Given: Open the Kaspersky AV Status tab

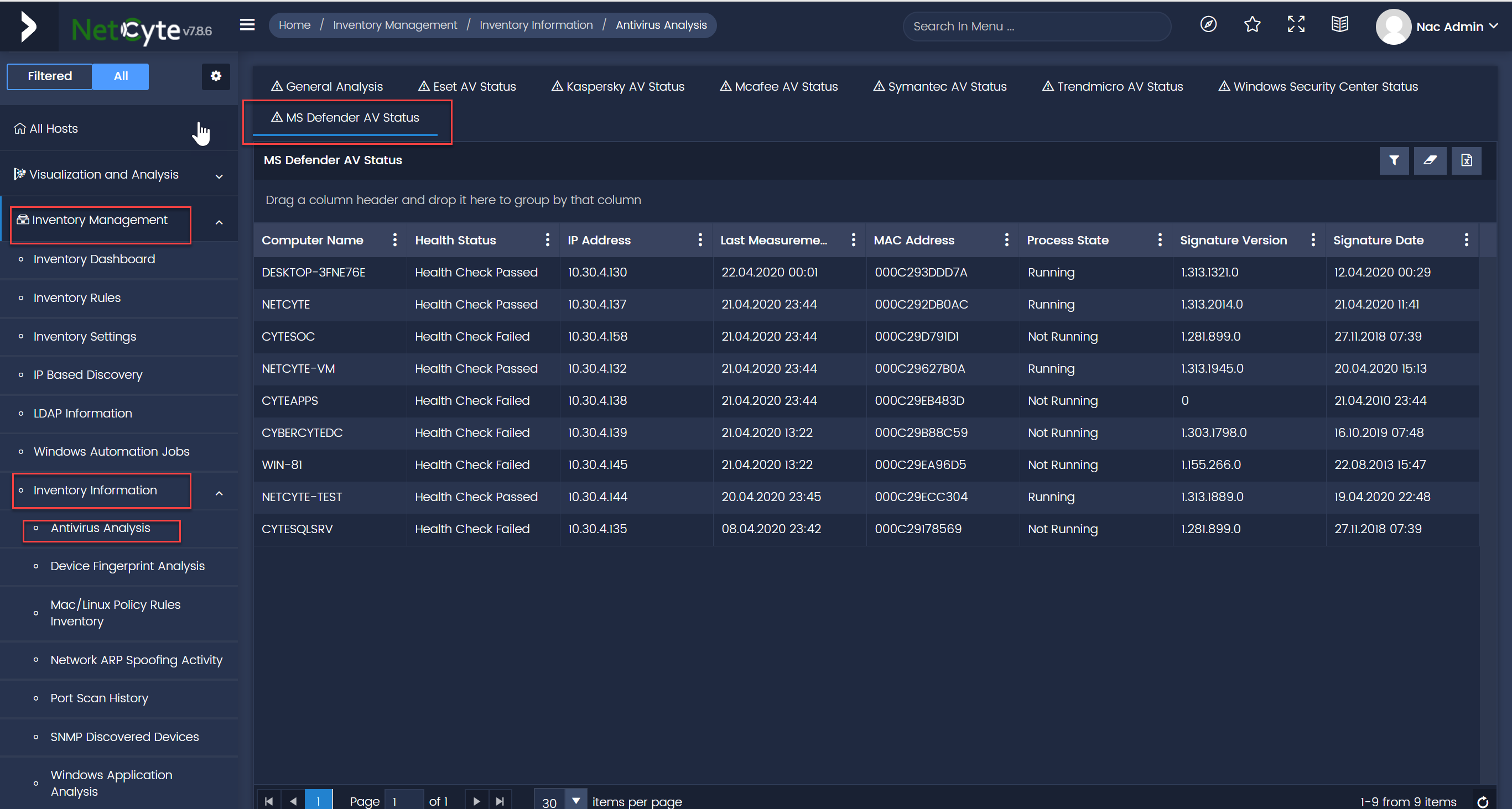Looking at the screenshot, I should coord(618,86).
